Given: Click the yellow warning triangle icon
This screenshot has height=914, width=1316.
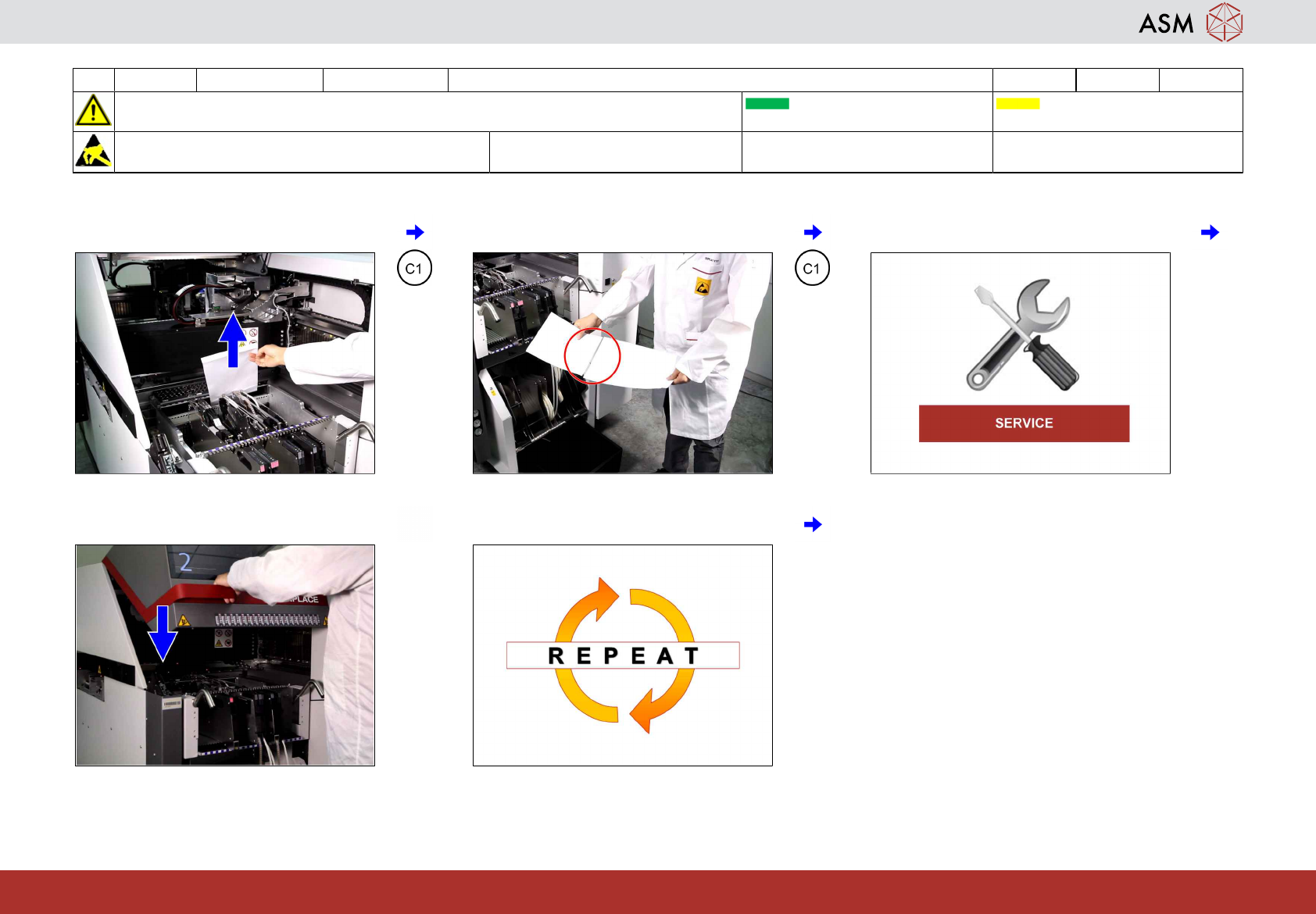Looking at the screenshot, I should pos(93,110).
